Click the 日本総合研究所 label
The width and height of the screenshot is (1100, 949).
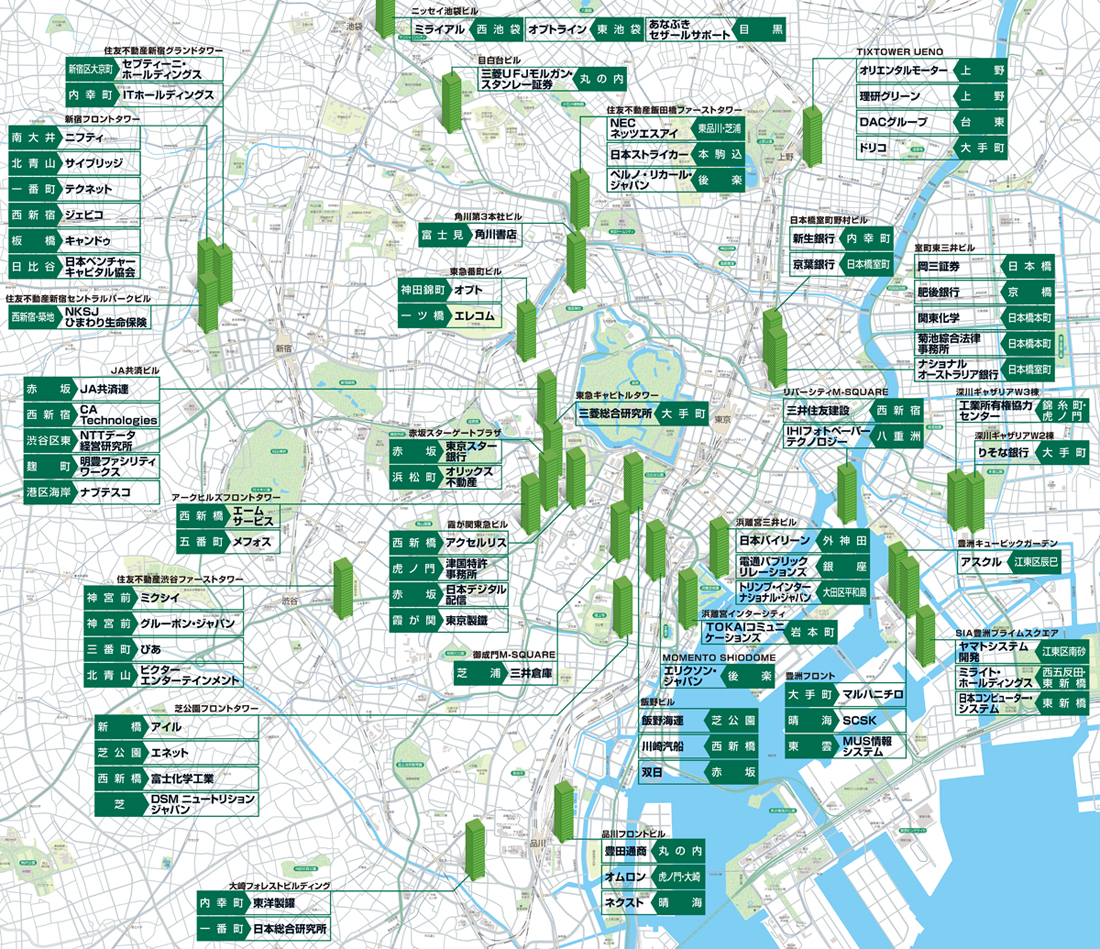tap(290, 929)
